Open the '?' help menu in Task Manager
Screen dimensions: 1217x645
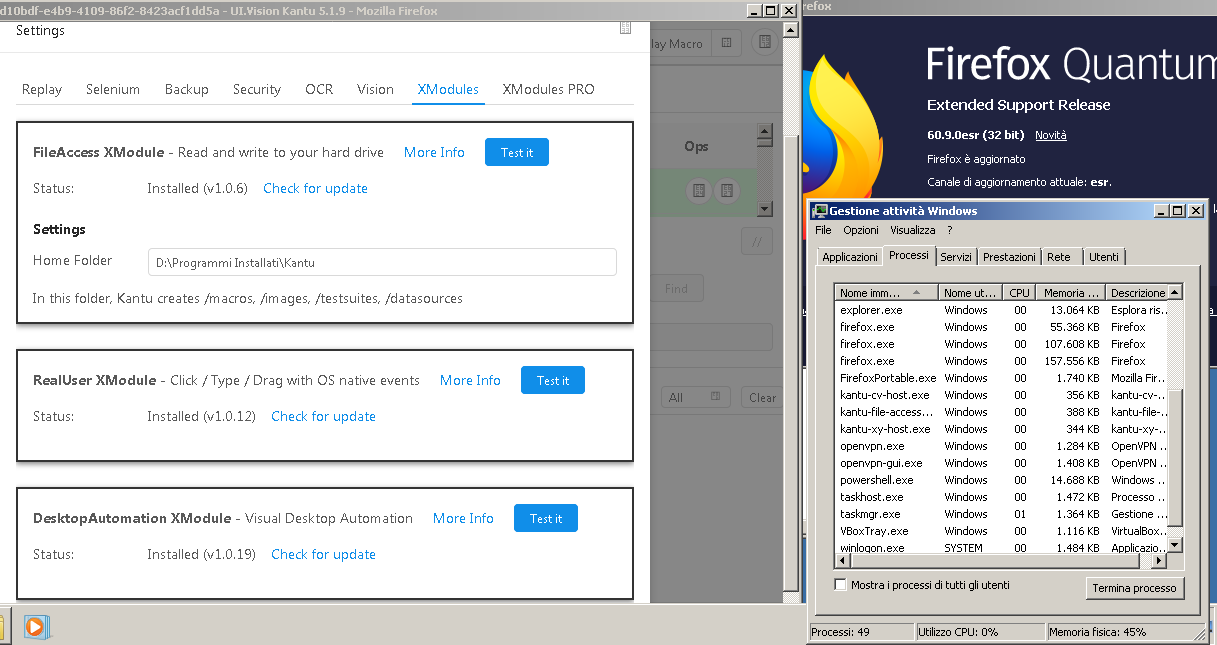(949, 230)
